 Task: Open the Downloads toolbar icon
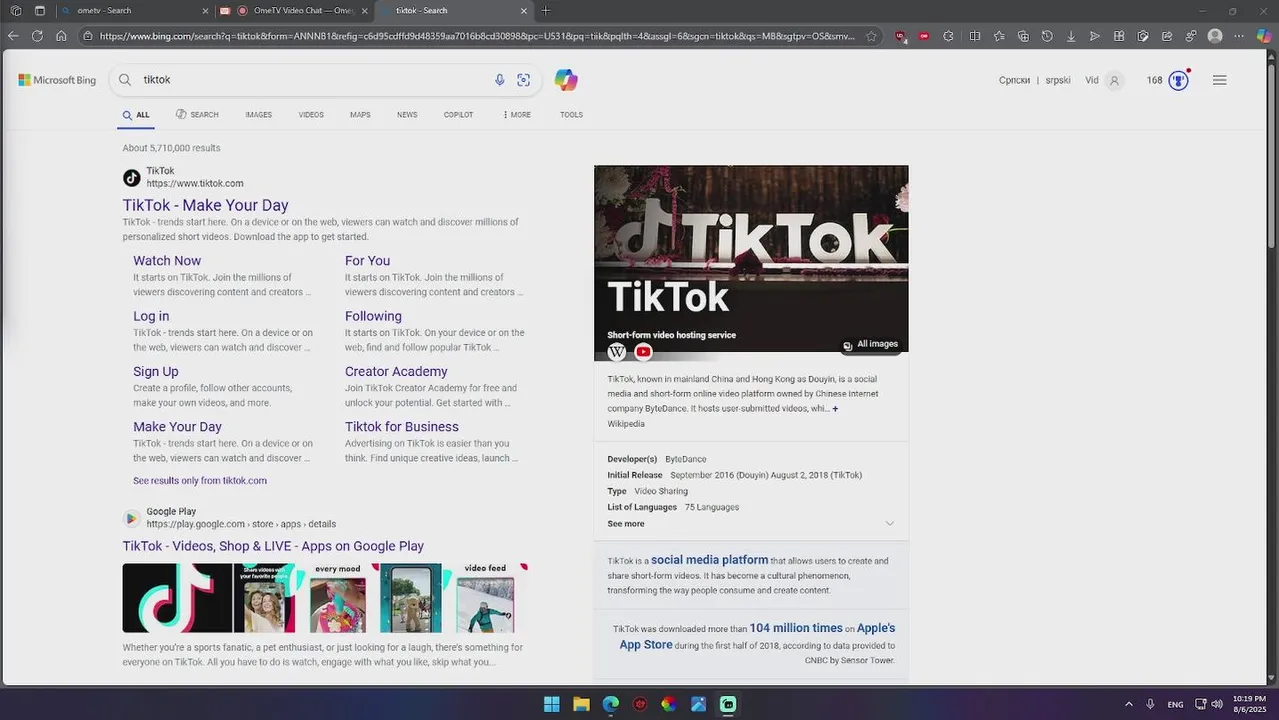coord(1071,36)
